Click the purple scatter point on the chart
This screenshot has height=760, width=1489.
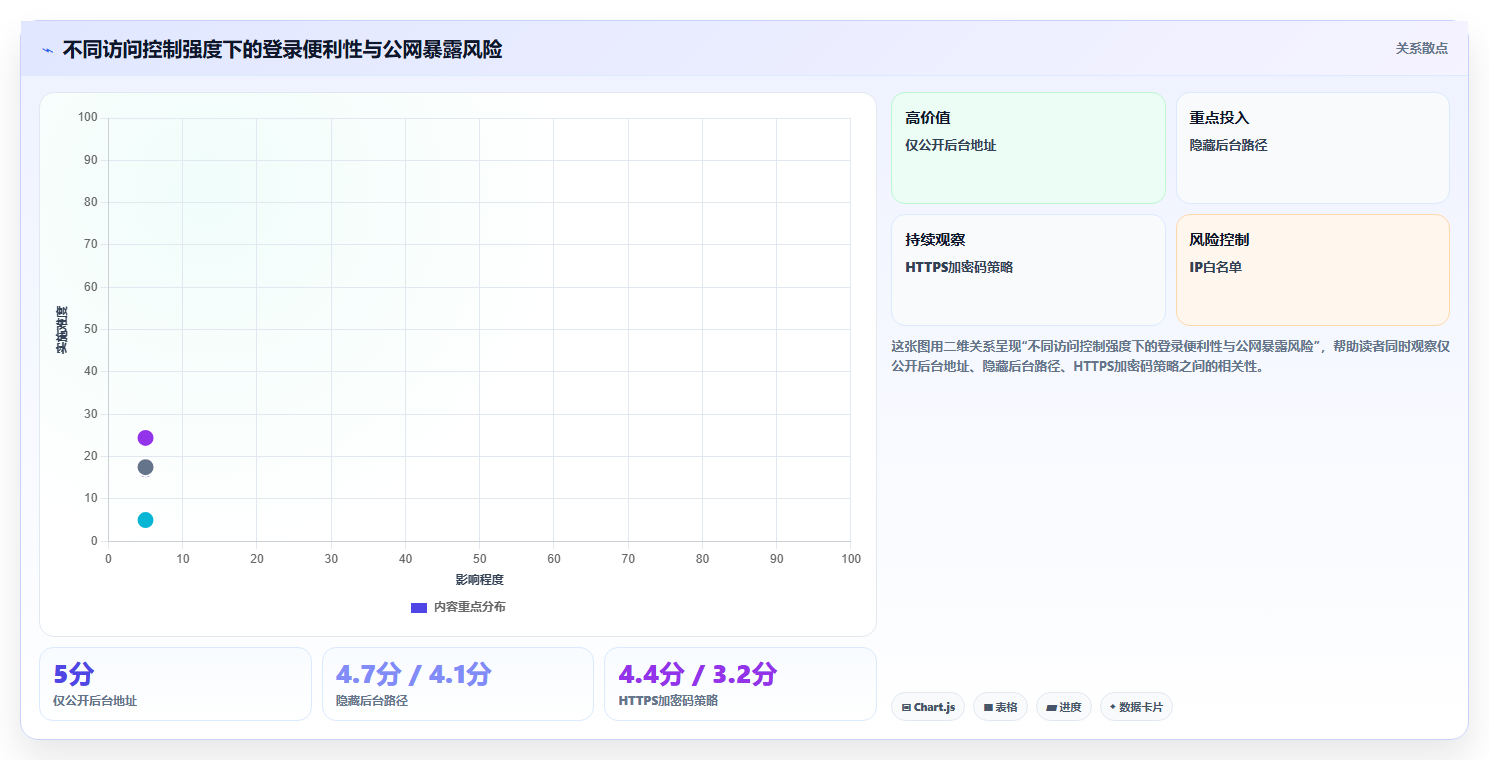click(x=145, y=438)
